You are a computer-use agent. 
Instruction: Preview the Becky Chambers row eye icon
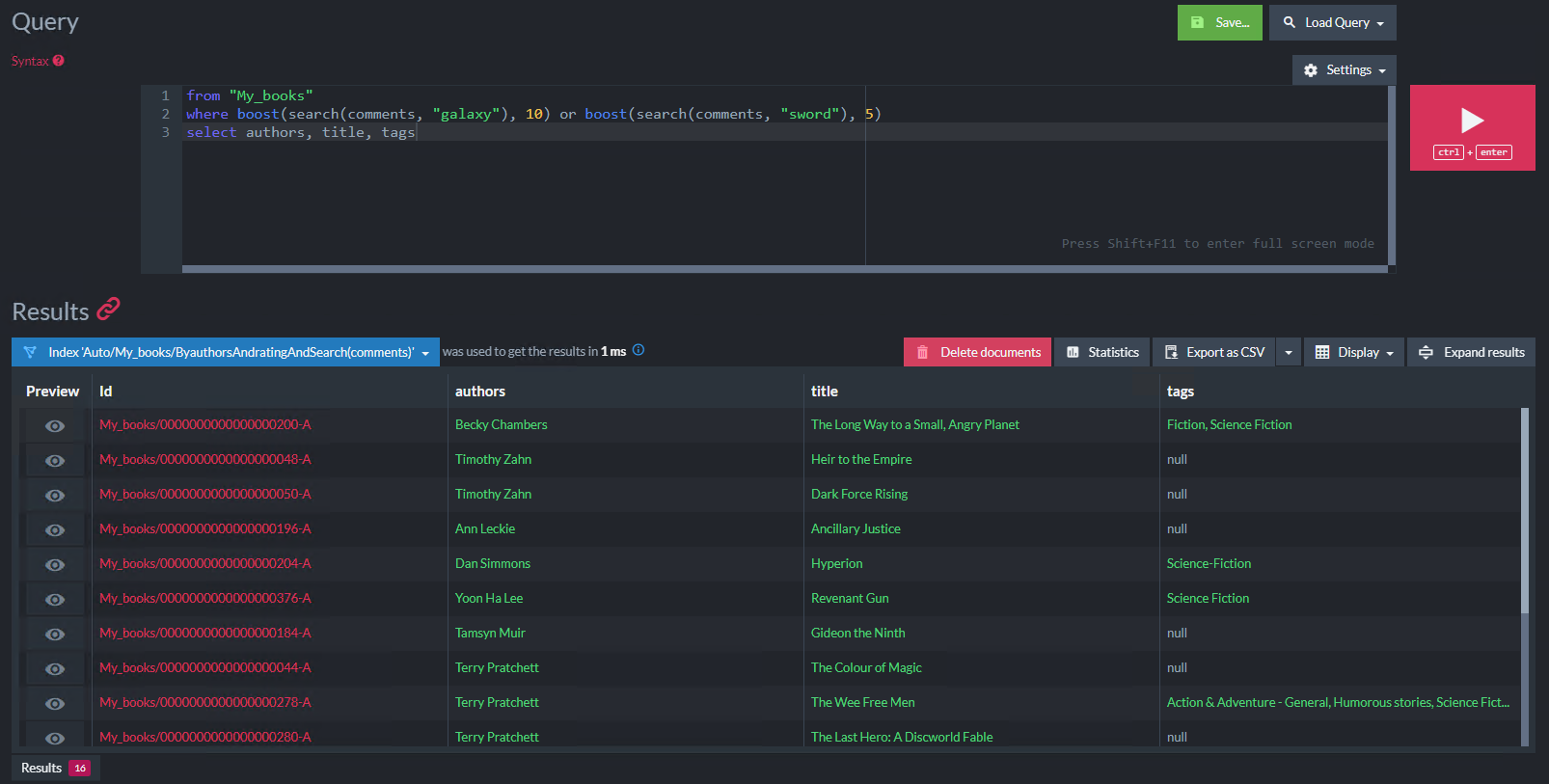(55, 426)
